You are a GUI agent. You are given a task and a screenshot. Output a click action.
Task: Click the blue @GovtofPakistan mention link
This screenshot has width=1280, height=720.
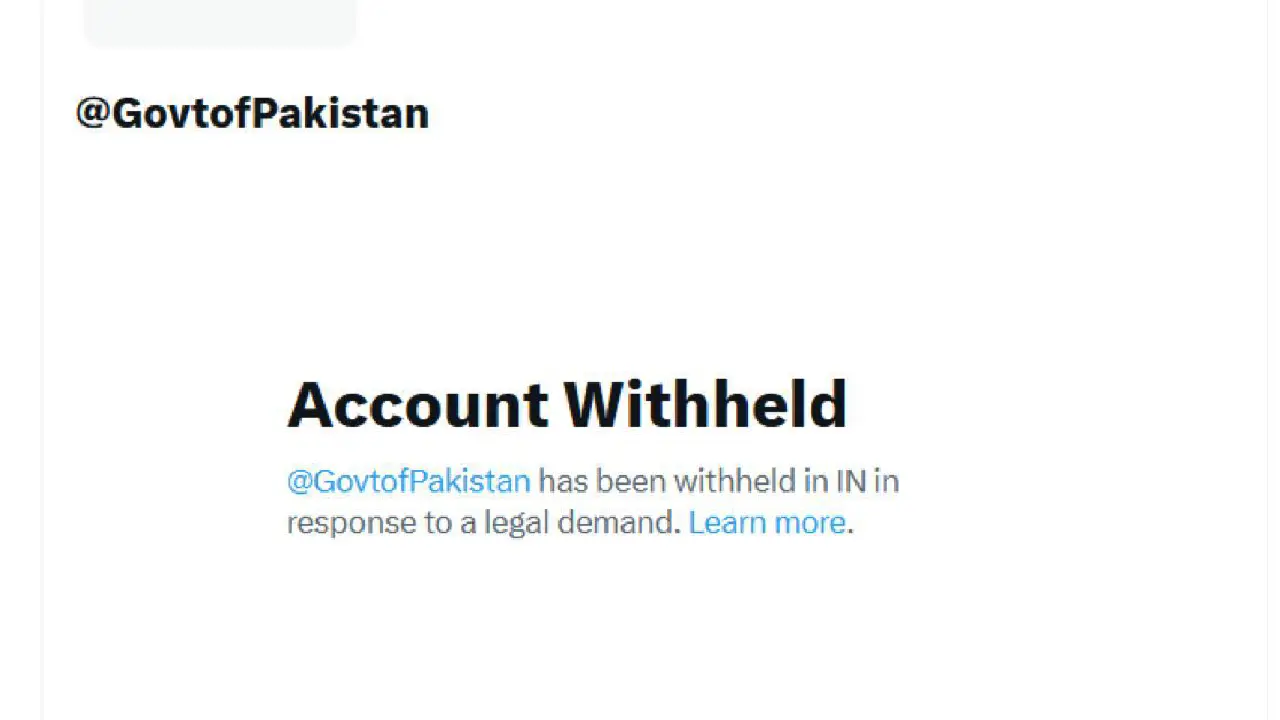(408, 481)
